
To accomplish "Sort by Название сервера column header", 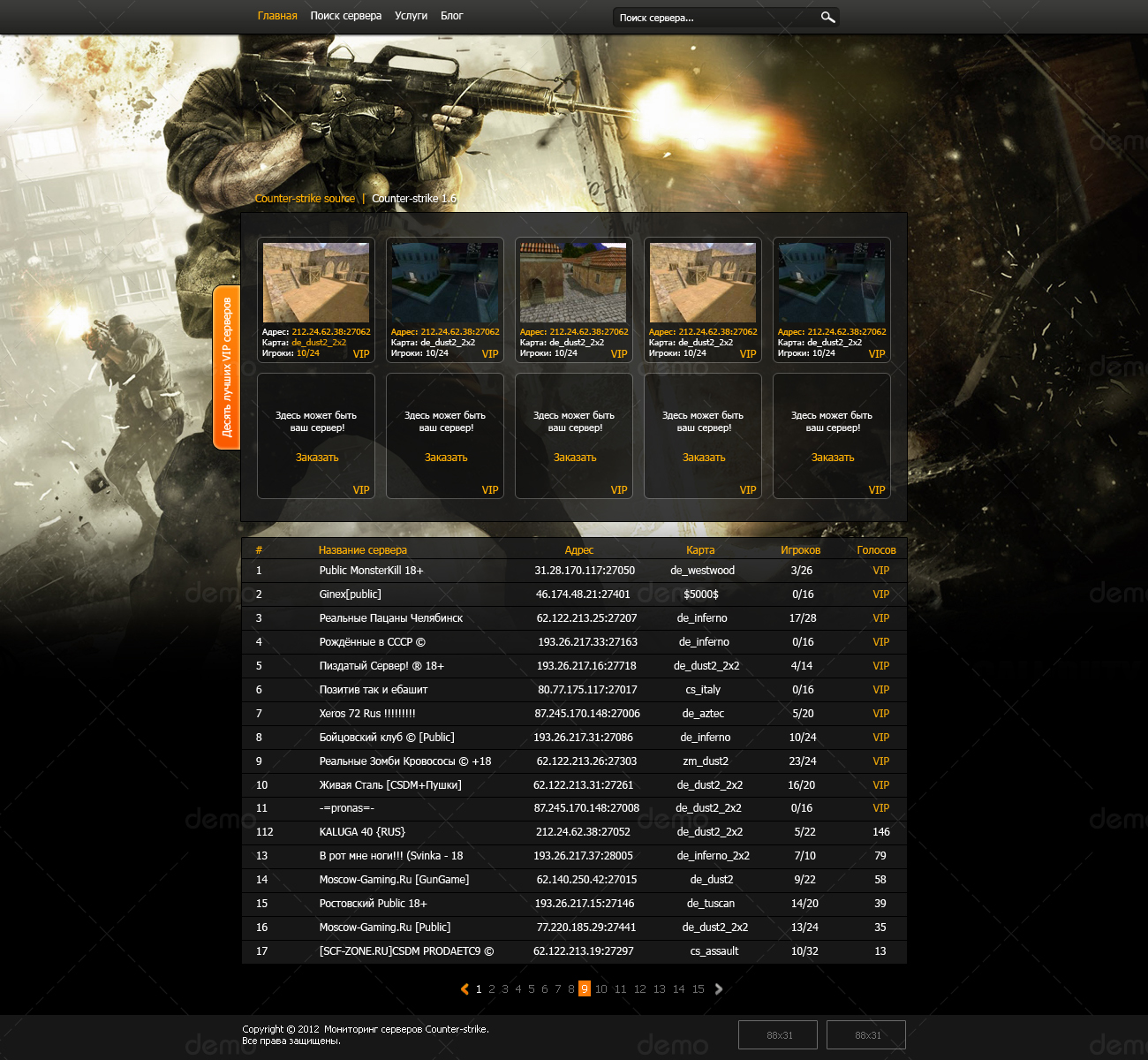I will (x=363, y=550).
